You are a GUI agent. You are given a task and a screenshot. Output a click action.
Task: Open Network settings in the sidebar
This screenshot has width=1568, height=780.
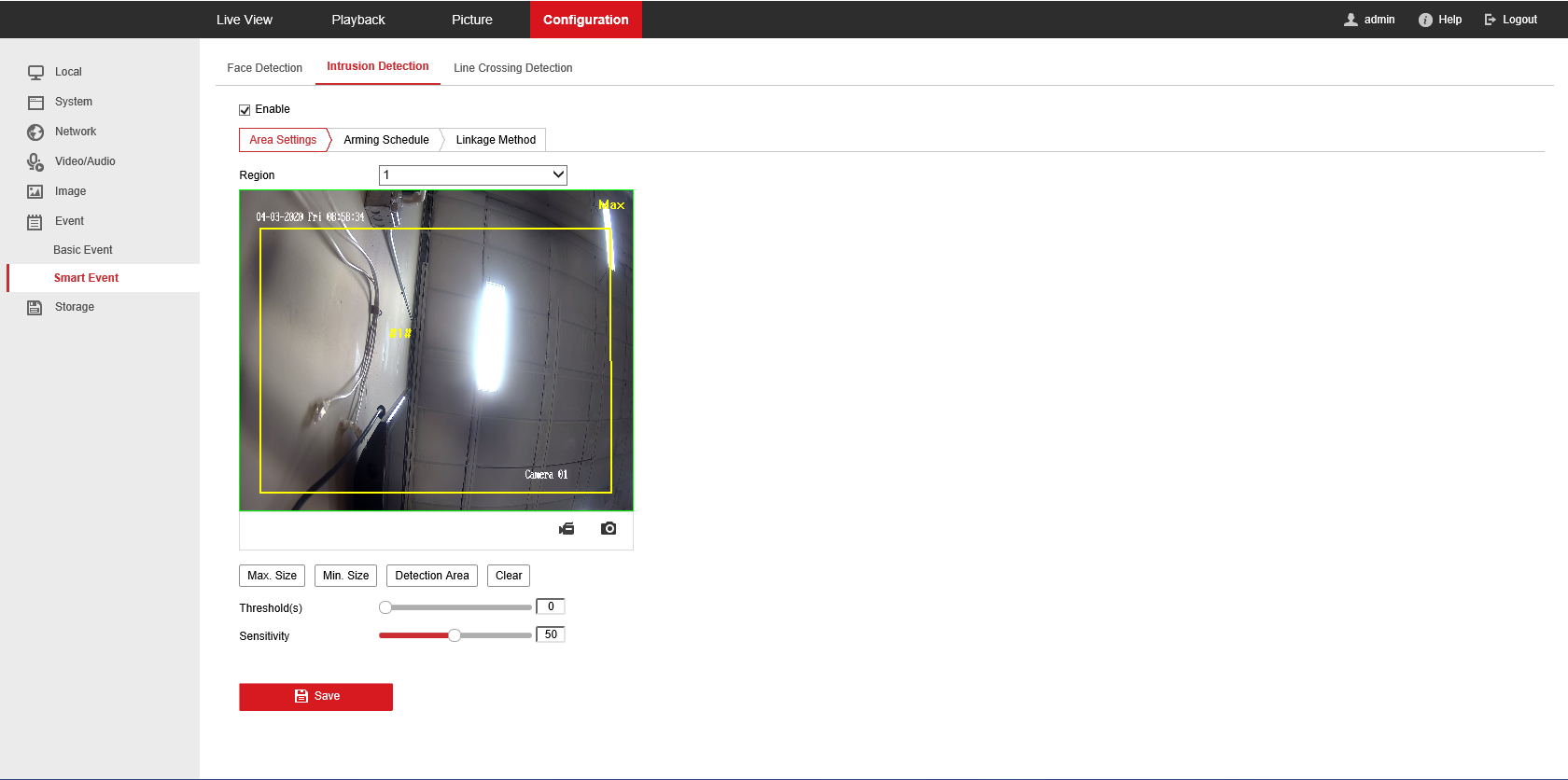pyautogui.click(x=76, y=132)
